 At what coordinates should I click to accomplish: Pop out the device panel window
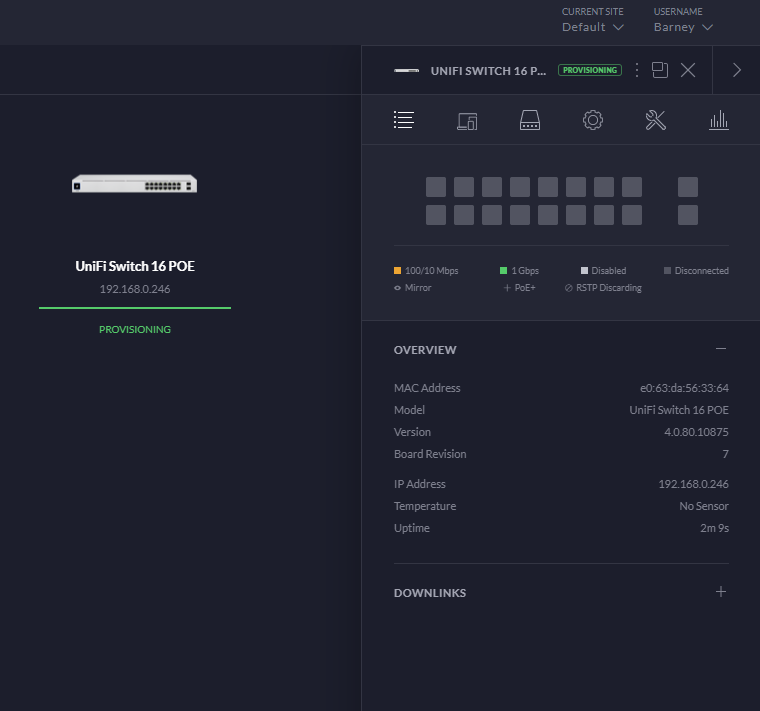point(660,70)
